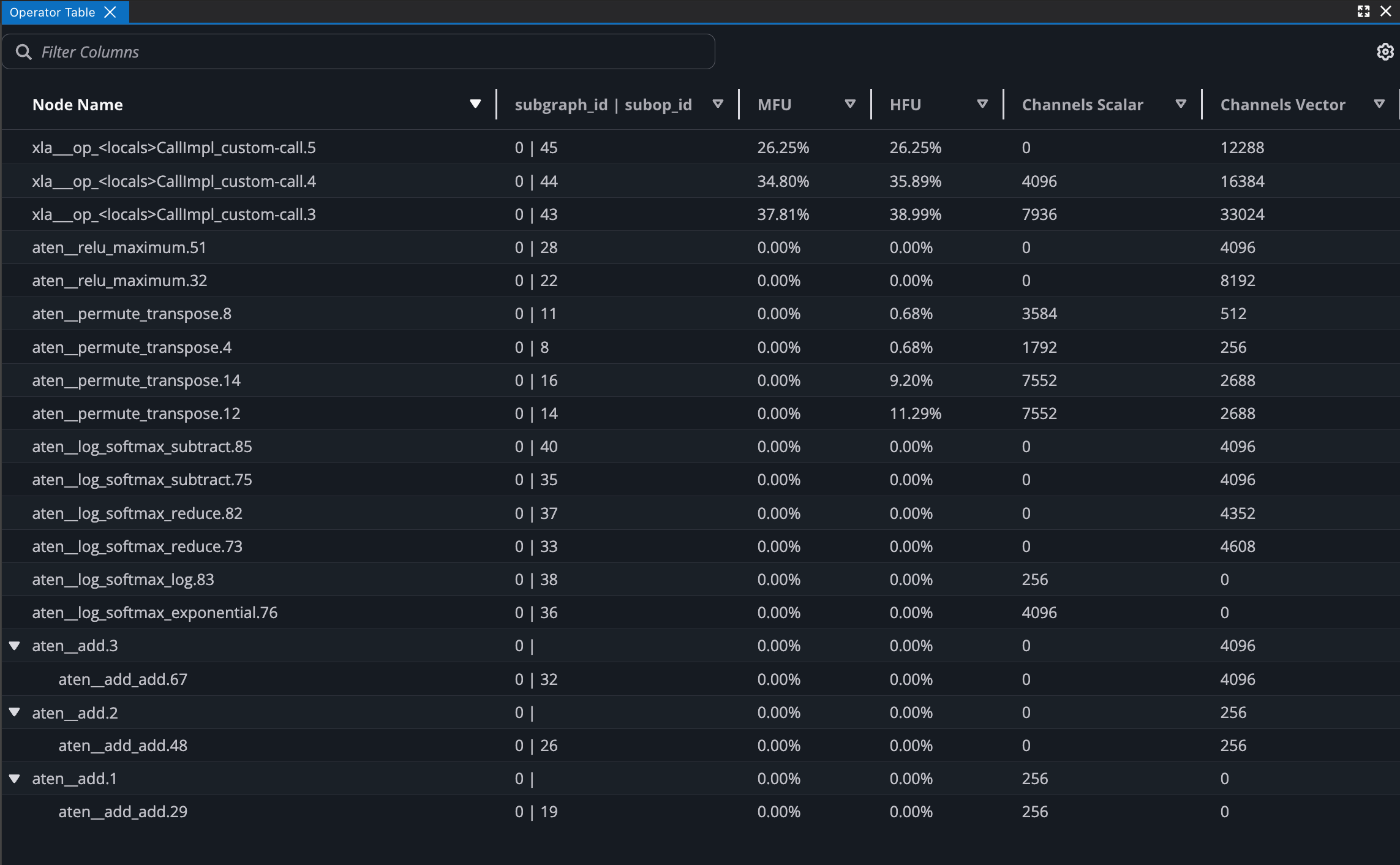Click the expand panel fullscreen icon

(1363, 12)
